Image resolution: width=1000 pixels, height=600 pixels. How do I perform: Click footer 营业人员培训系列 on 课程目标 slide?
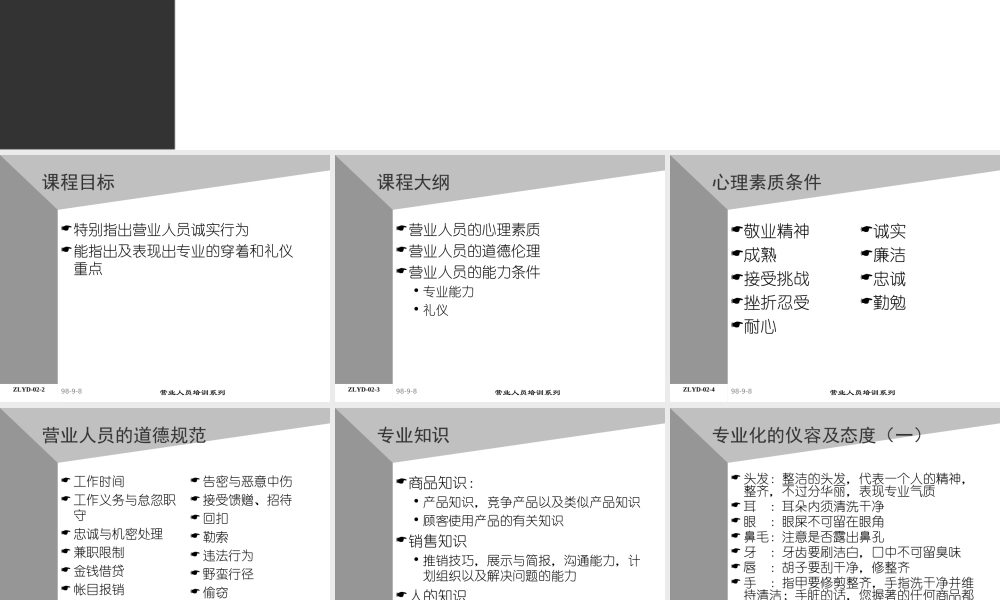[193, 393]
